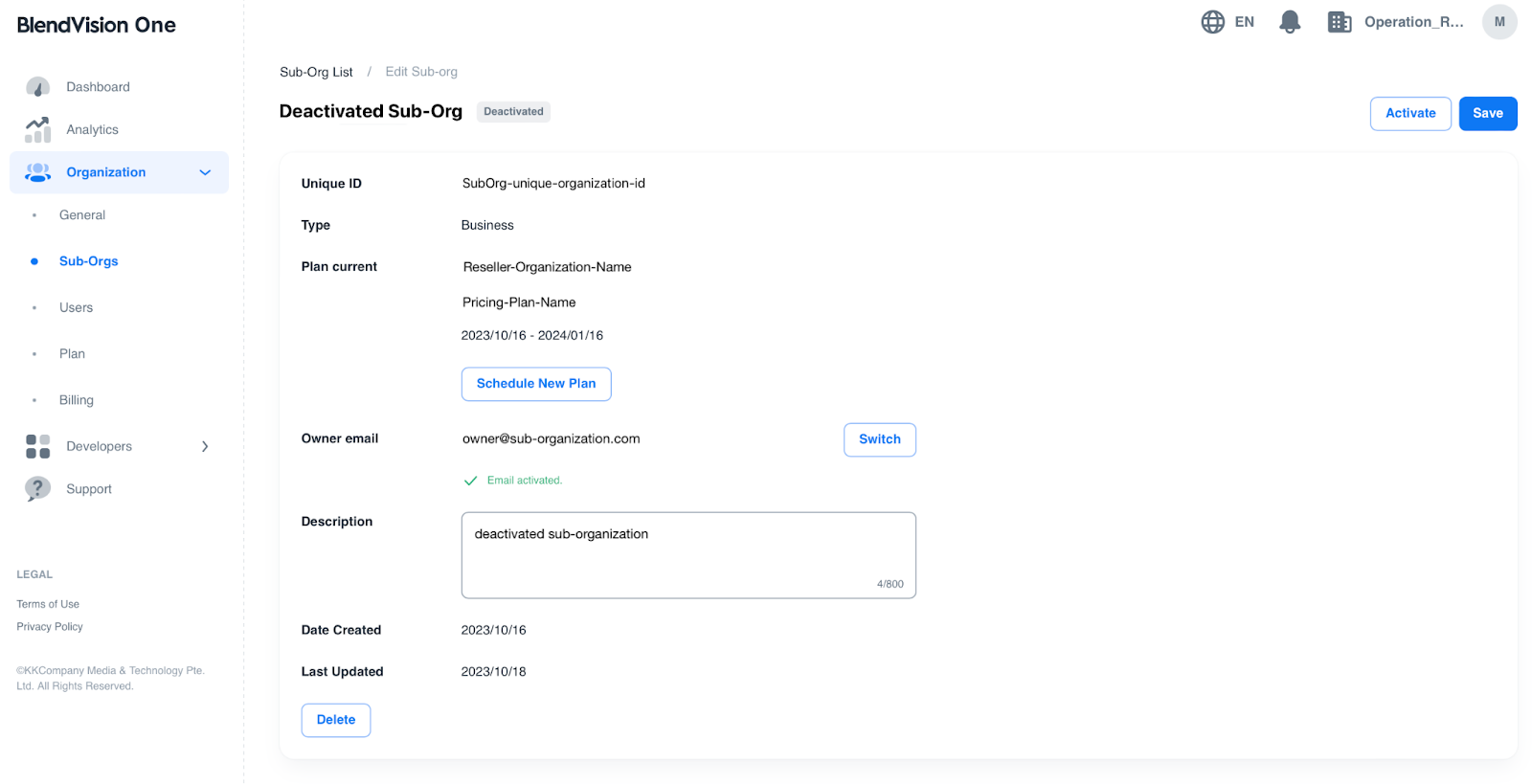Click the organization building icon
This screenshot has width=1532, height=784.
point(1339,22)
